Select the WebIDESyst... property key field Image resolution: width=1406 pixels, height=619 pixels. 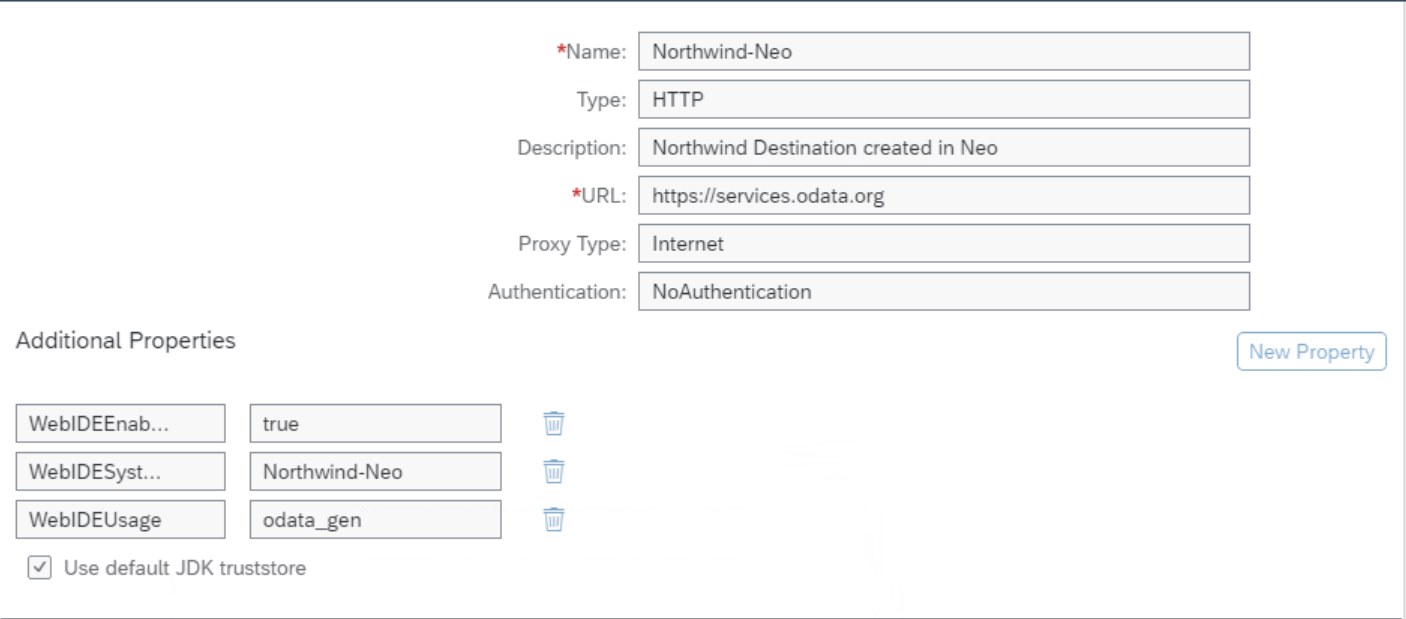[x=121, y=471]
